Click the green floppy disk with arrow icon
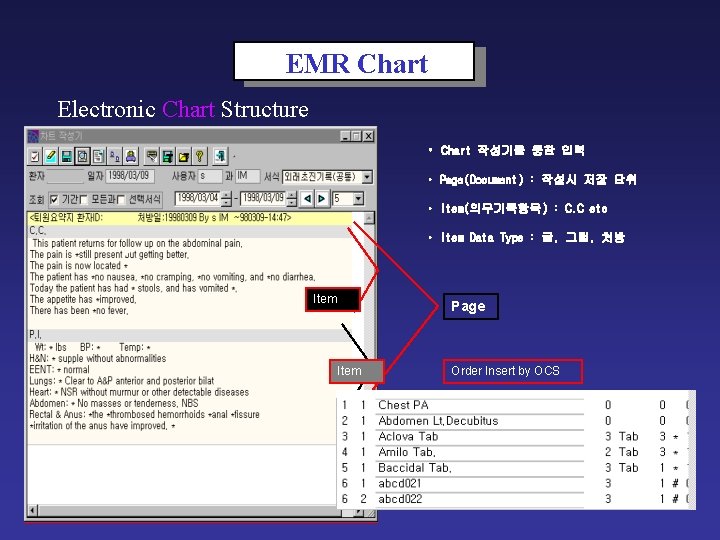This screenshot has width=720, height=540. (168, 157)
